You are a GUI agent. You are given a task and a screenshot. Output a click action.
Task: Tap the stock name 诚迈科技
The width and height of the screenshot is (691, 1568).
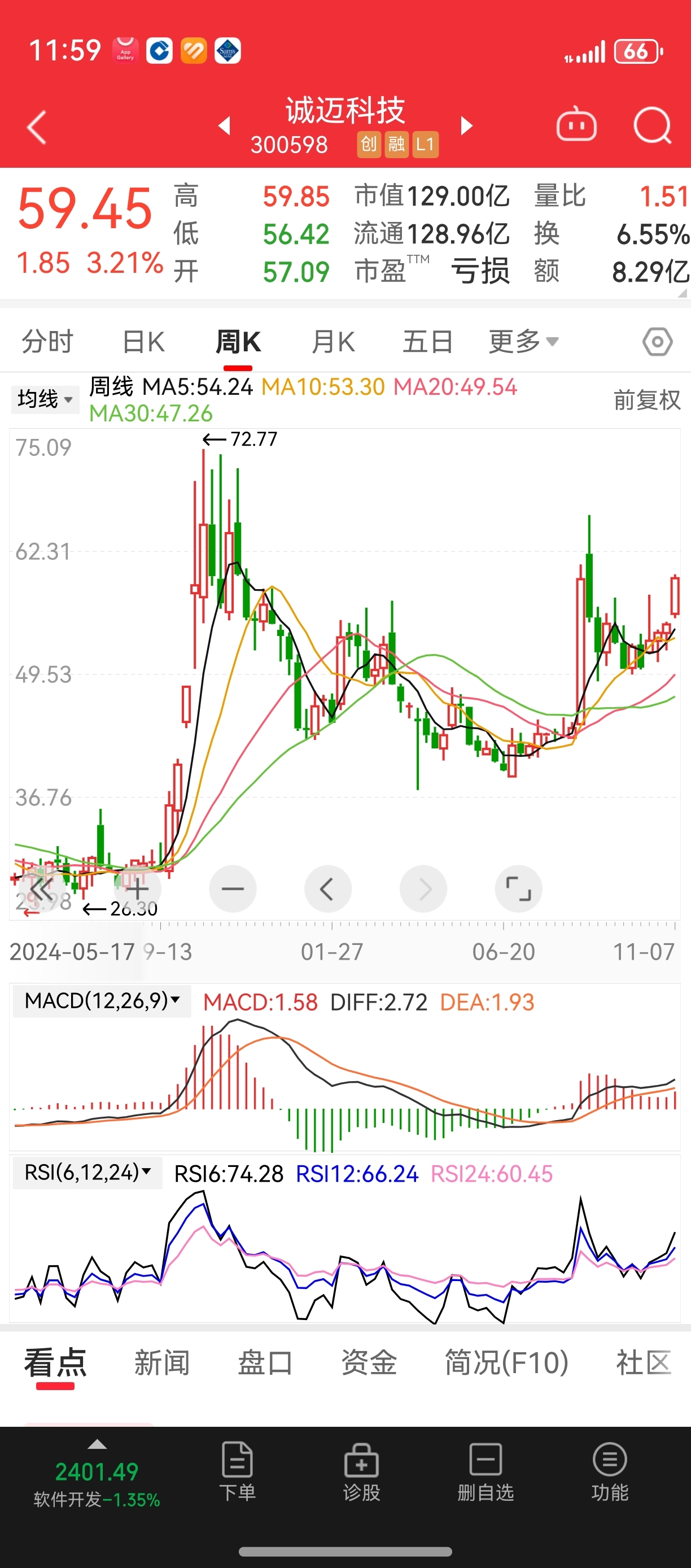pyautogui.click(x=345, y=110)
